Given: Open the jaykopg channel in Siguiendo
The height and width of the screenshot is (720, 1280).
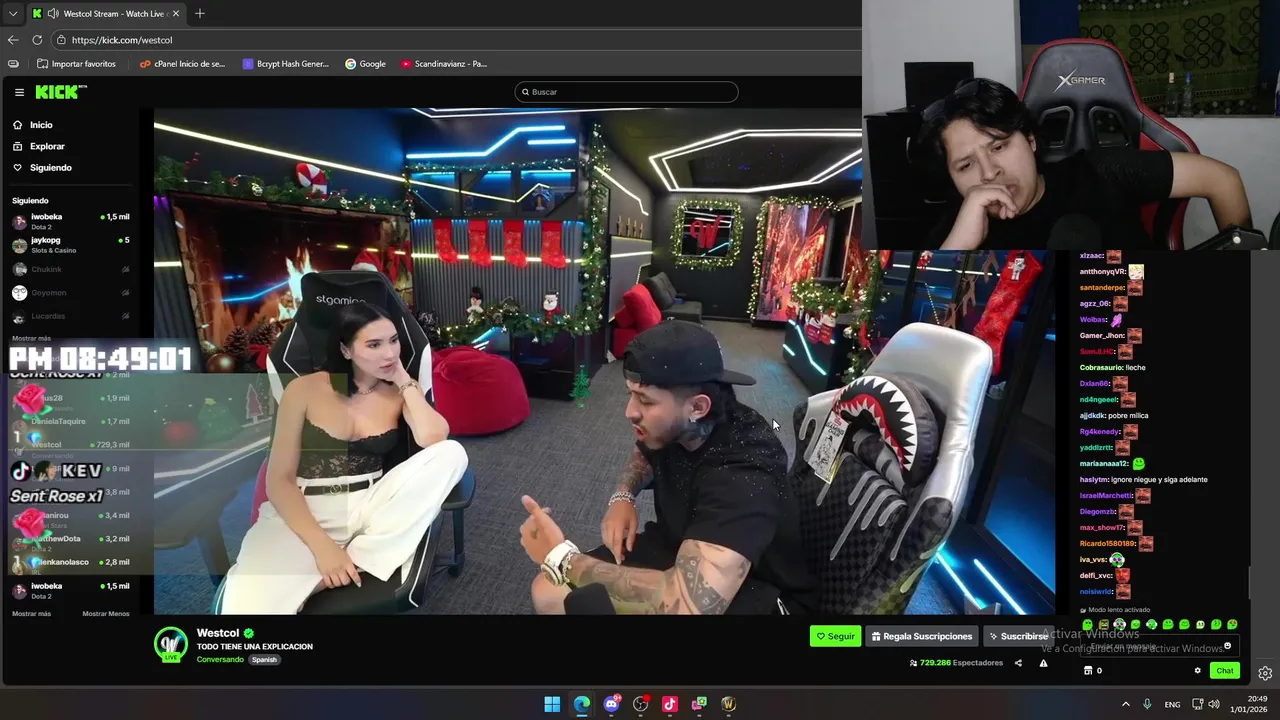Looking at the screenshot, I should (x=70, y=244).
